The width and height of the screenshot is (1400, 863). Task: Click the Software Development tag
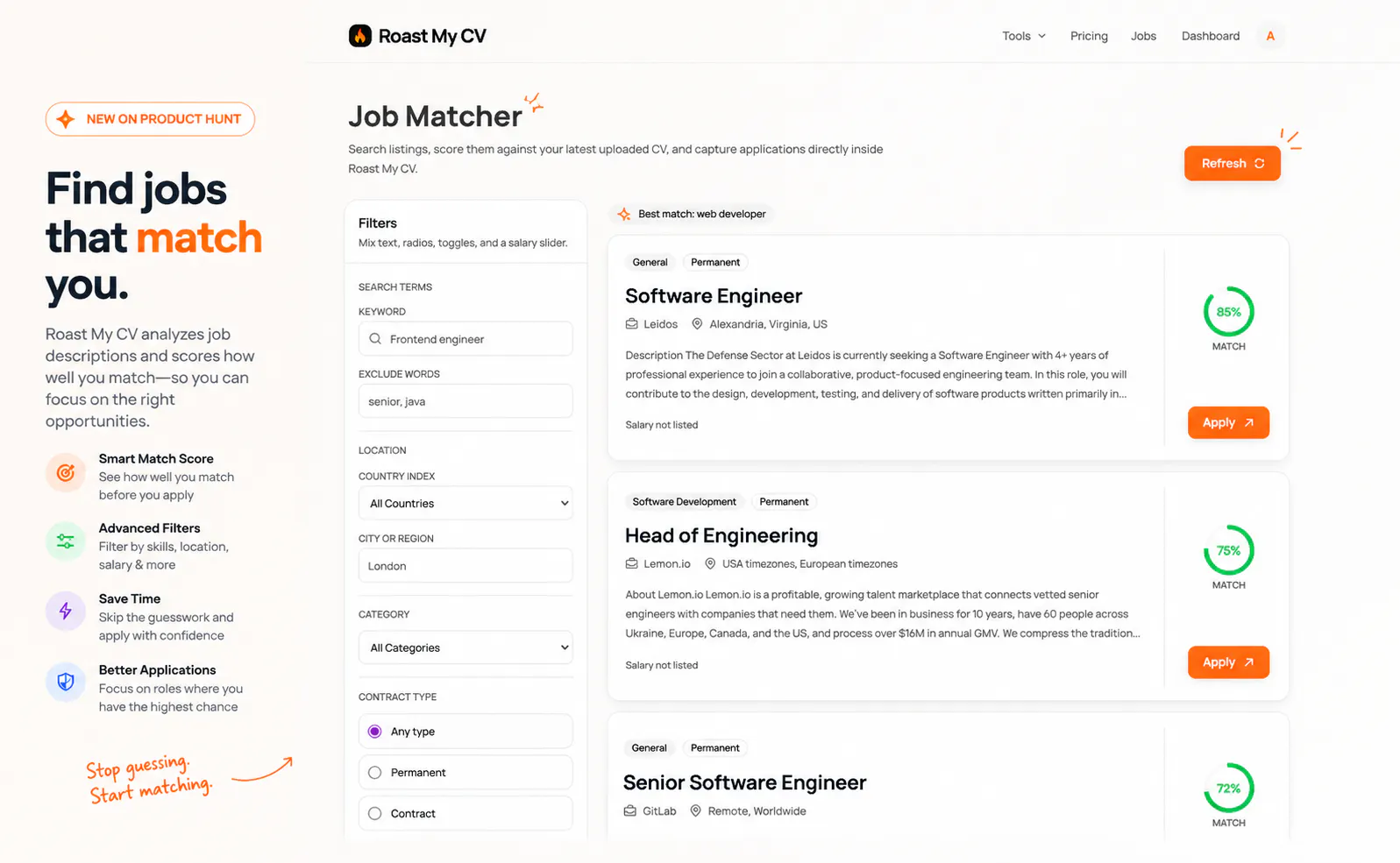[x=684, y=502]
